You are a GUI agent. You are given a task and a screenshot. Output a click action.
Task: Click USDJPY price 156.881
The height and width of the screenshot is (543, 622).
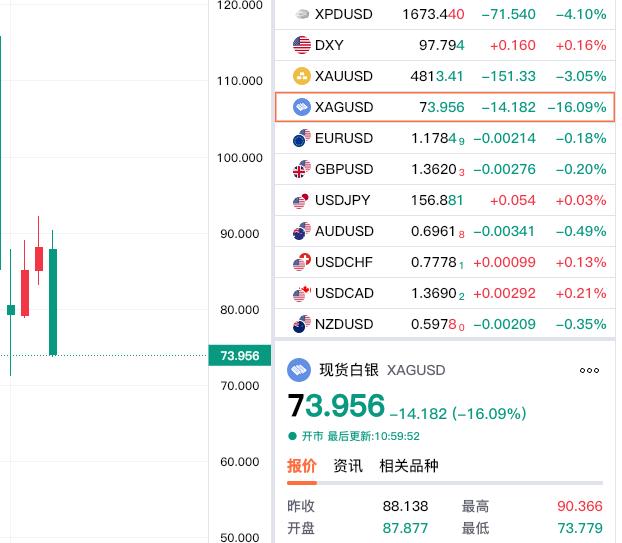pos(437,200)
